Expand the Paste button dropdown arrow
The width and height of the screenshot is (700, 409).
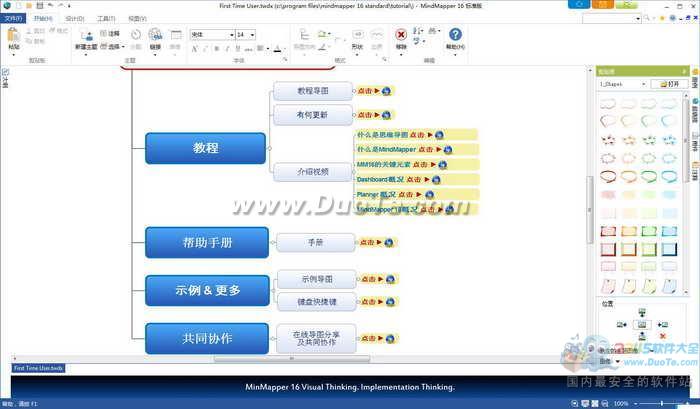pyautogui.click(x=13, y=54)
